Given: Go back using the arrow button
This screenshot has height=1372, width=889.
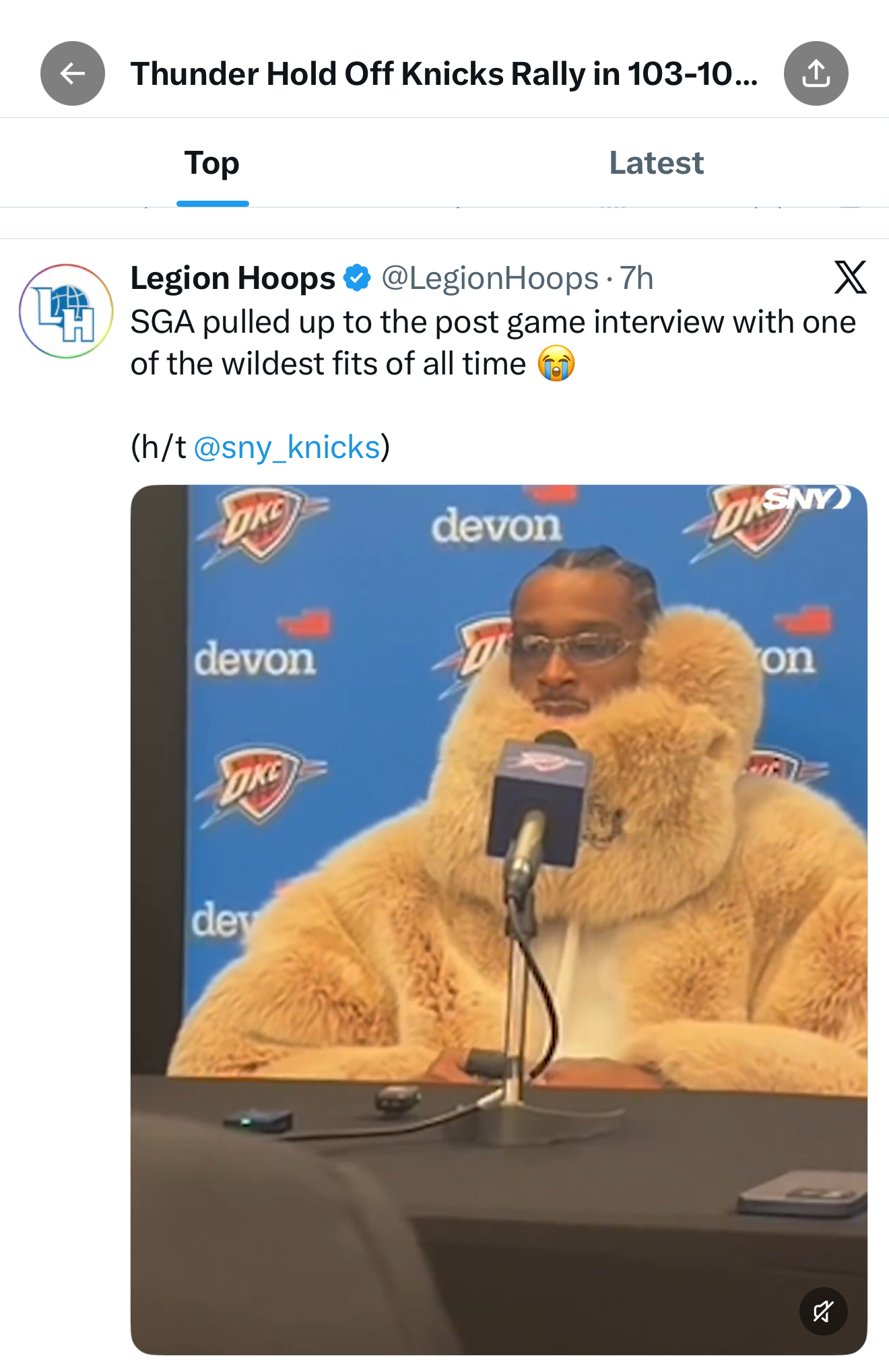Looking at the screenshot, I should click(73, 73).
